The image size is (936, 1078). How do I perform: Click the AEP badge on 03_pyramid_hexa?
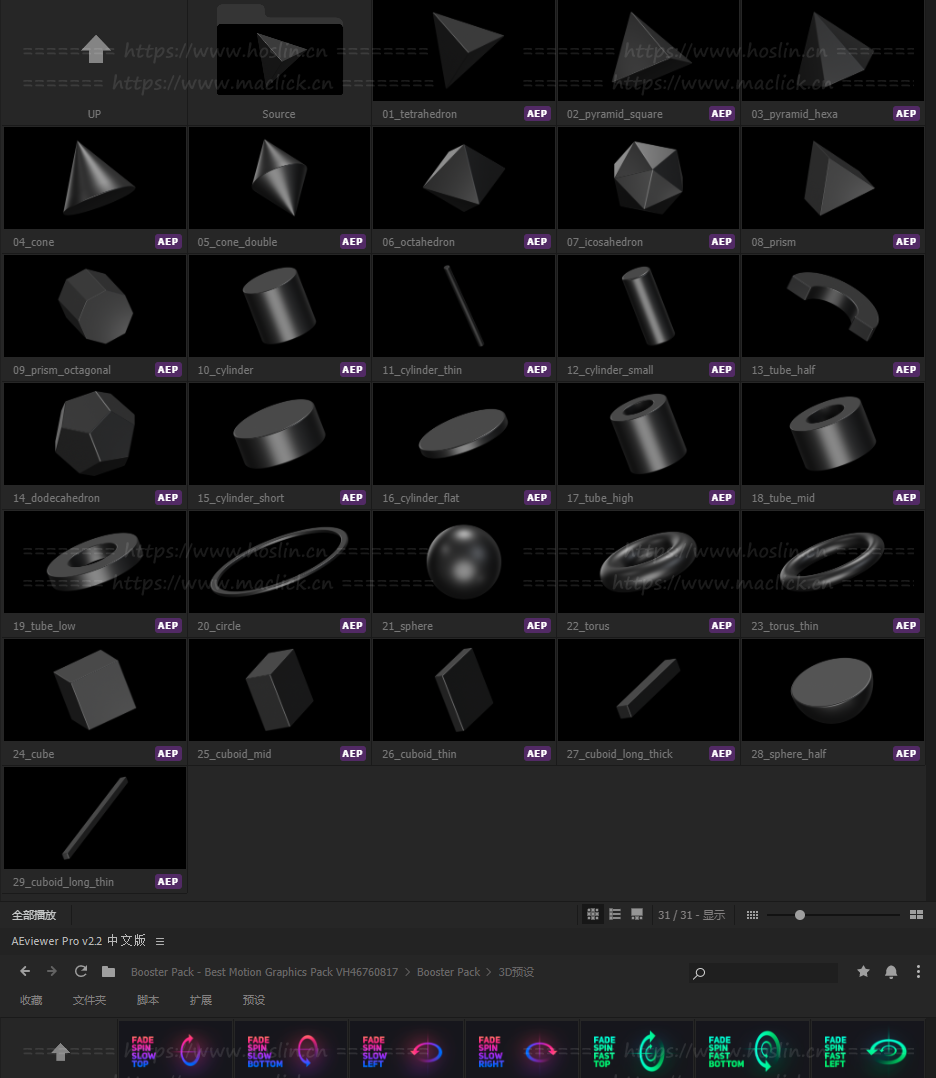[x=906, y=113]
